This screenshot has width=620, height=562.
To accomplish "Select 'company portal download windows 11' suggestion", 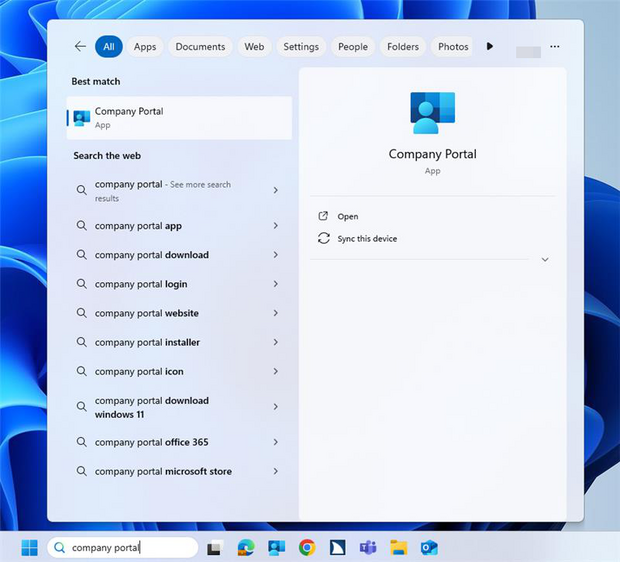I will point(179,407).
